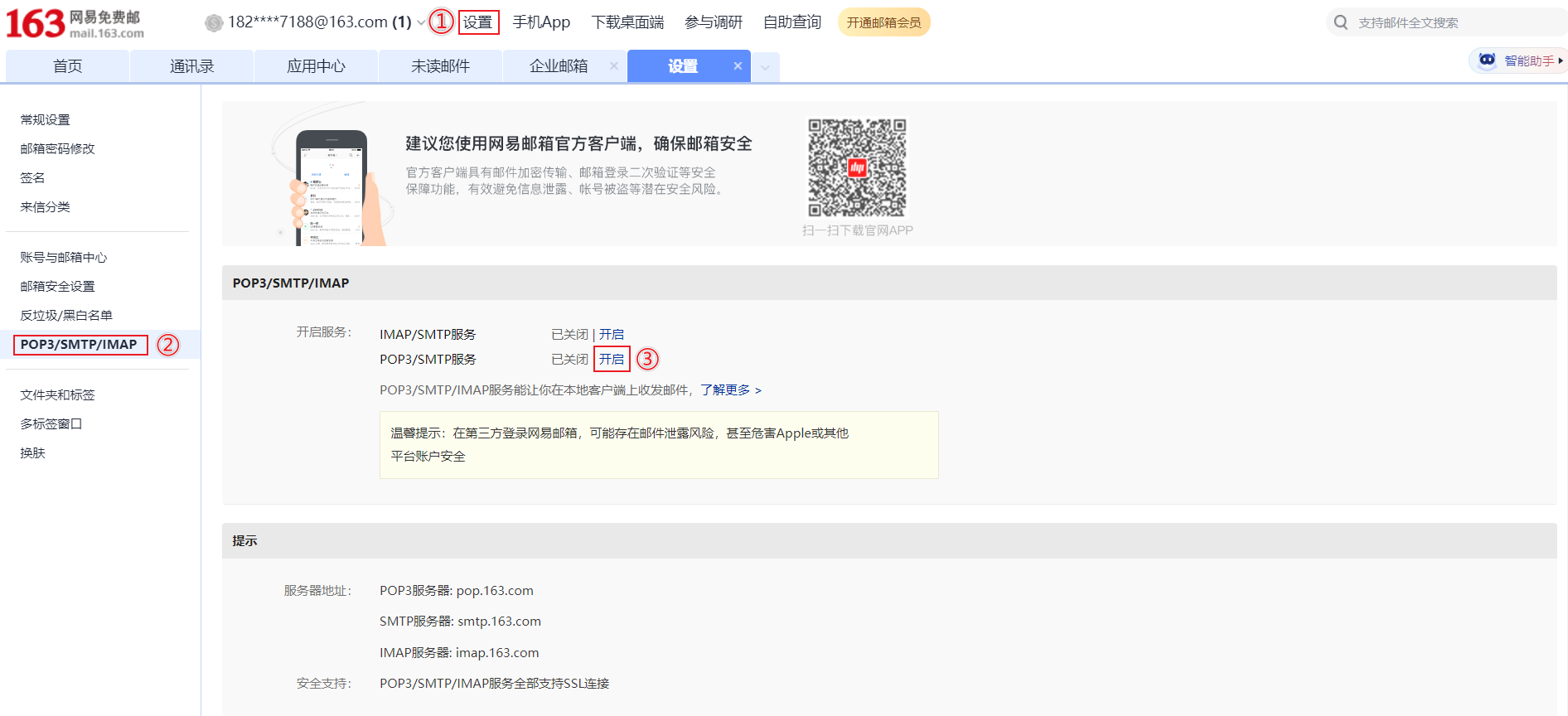Switch to the 应用中心 tab
This screenshot has height=716, width=1568.
click(x=316, y=66)
